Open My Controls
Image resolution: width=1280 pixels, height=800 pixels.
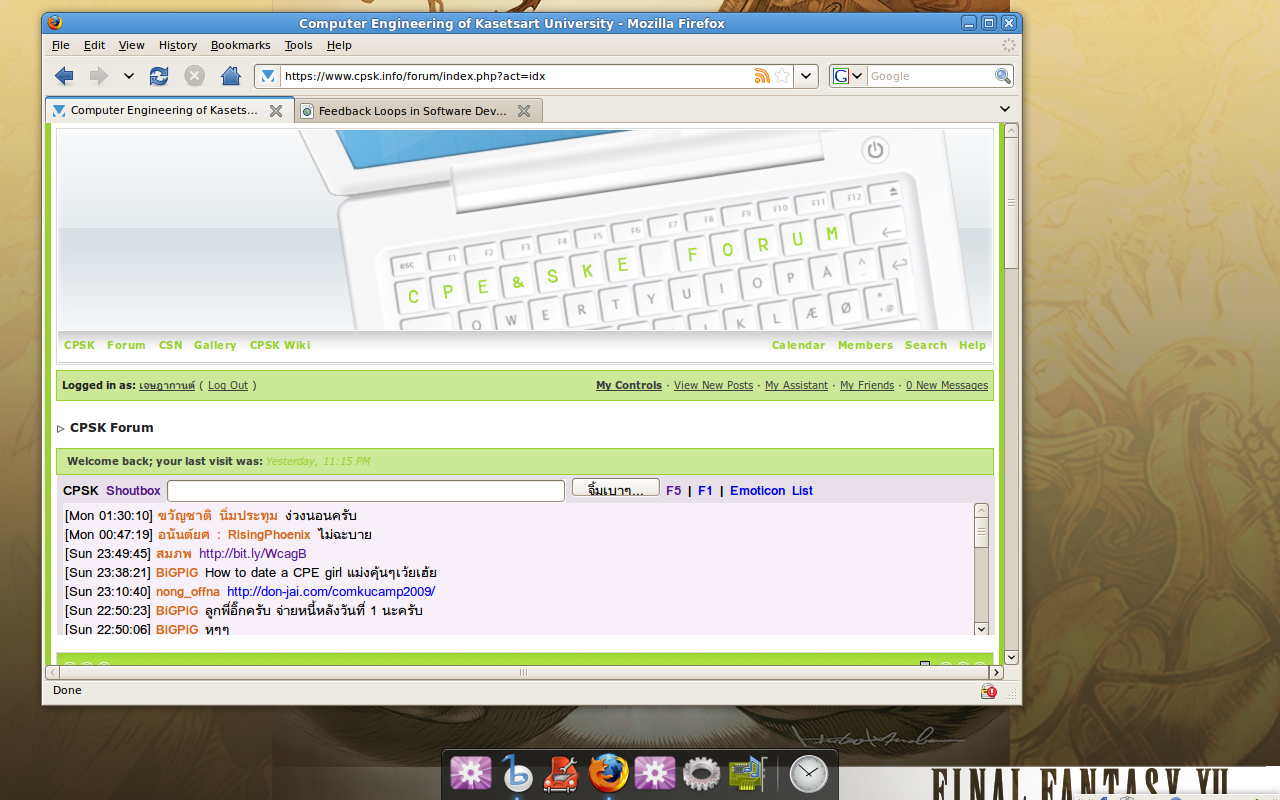629,385
